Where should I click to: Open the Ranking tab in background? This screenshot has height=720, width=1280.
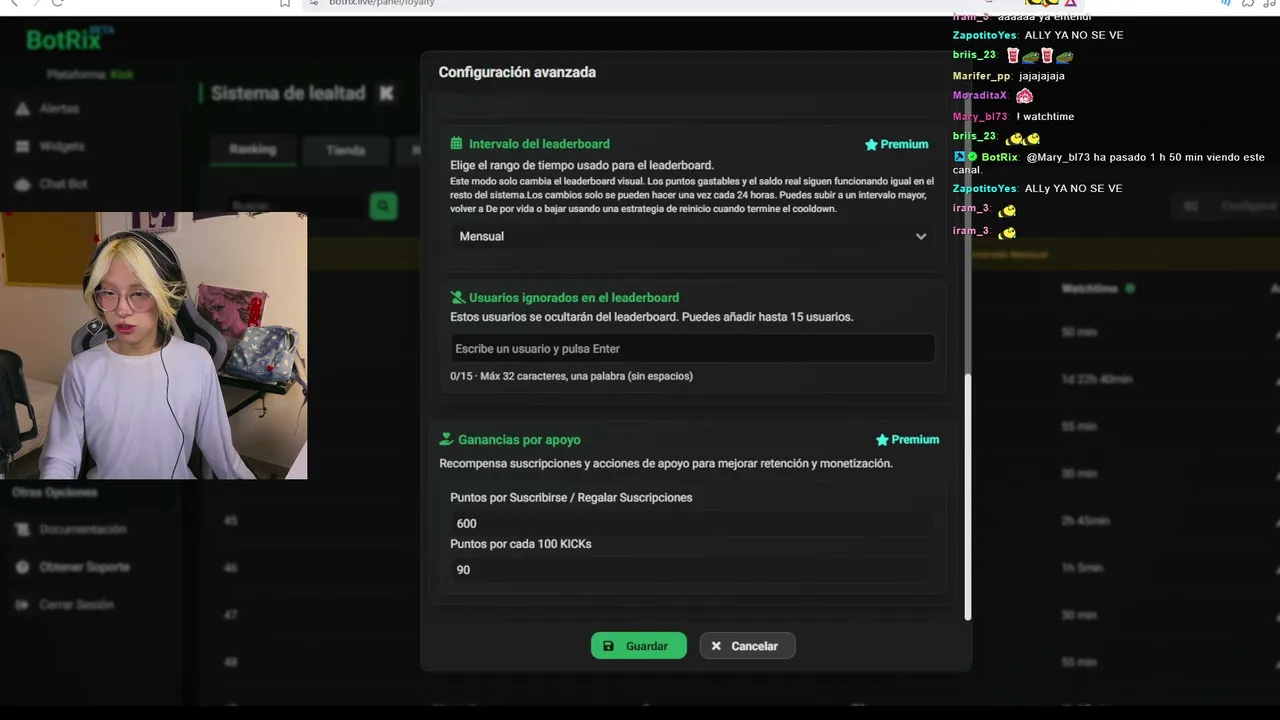(252, 150)
